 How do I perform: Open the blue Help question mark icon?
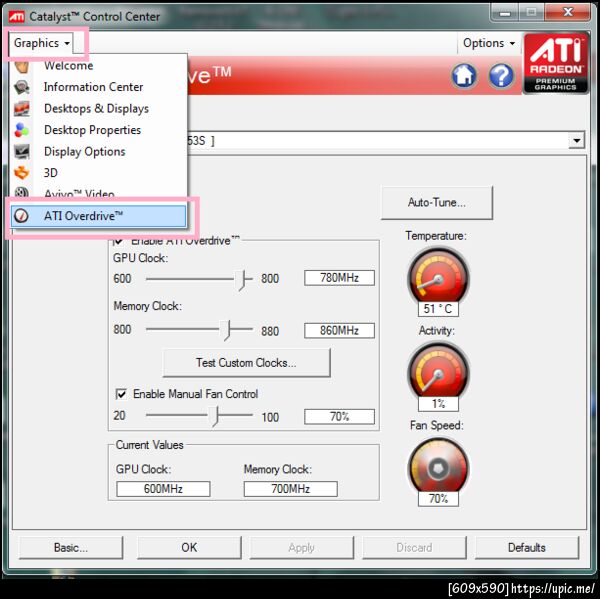point(501,75)
